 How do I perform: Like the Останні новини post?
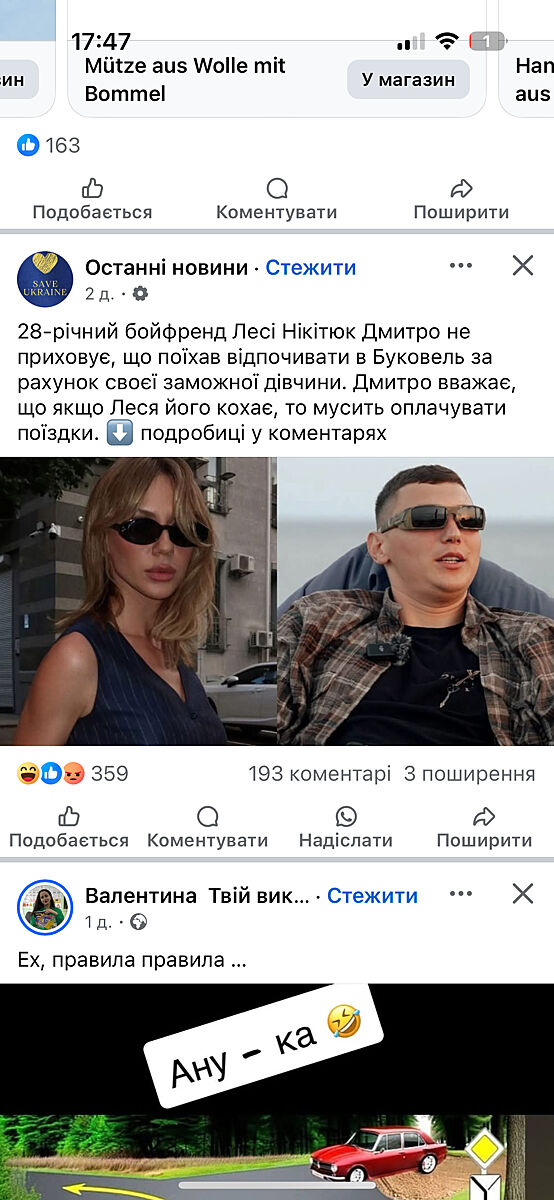69,828
